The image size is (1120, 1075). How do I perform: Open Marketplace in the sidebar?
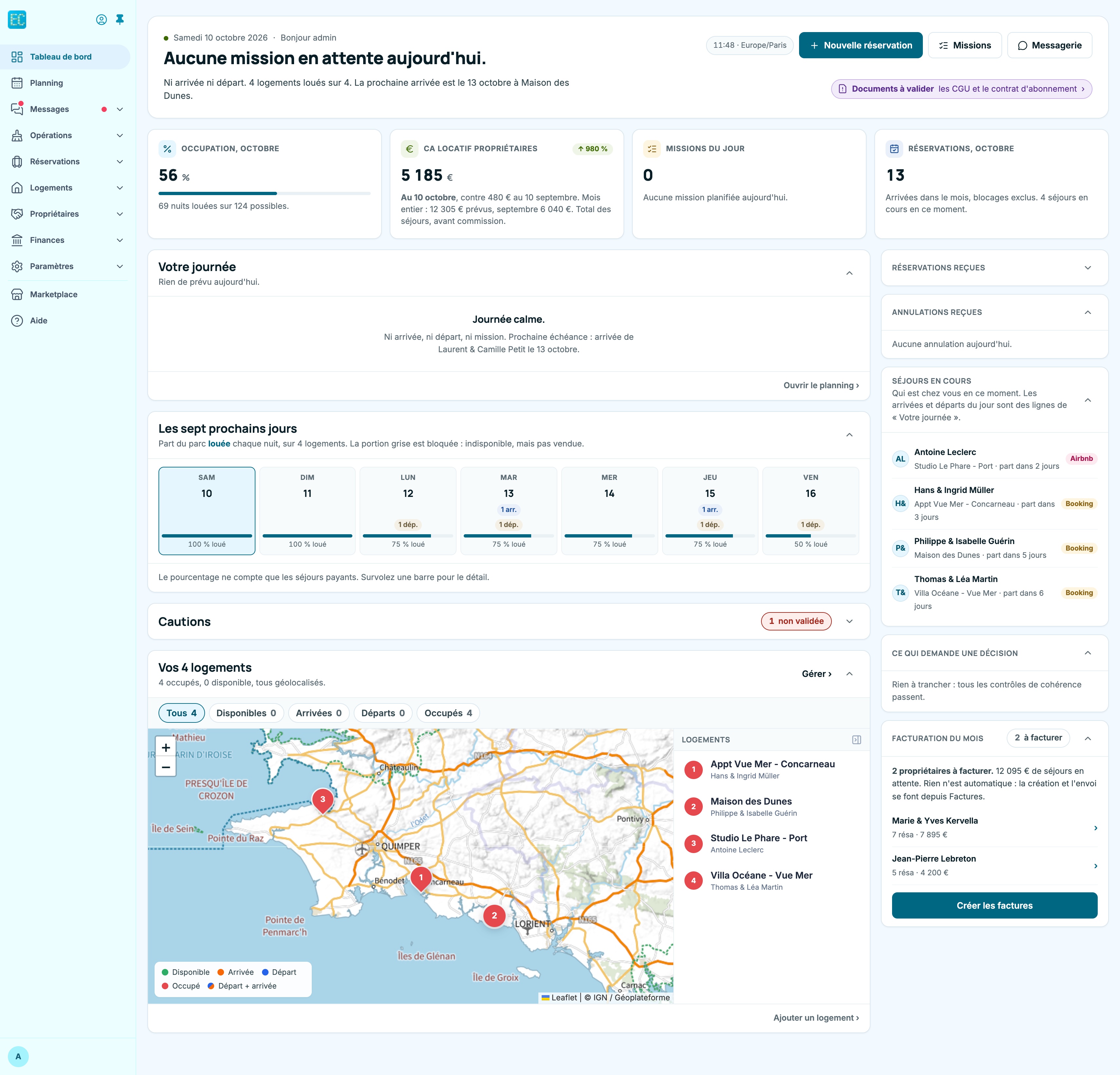[x=65, y=294]
